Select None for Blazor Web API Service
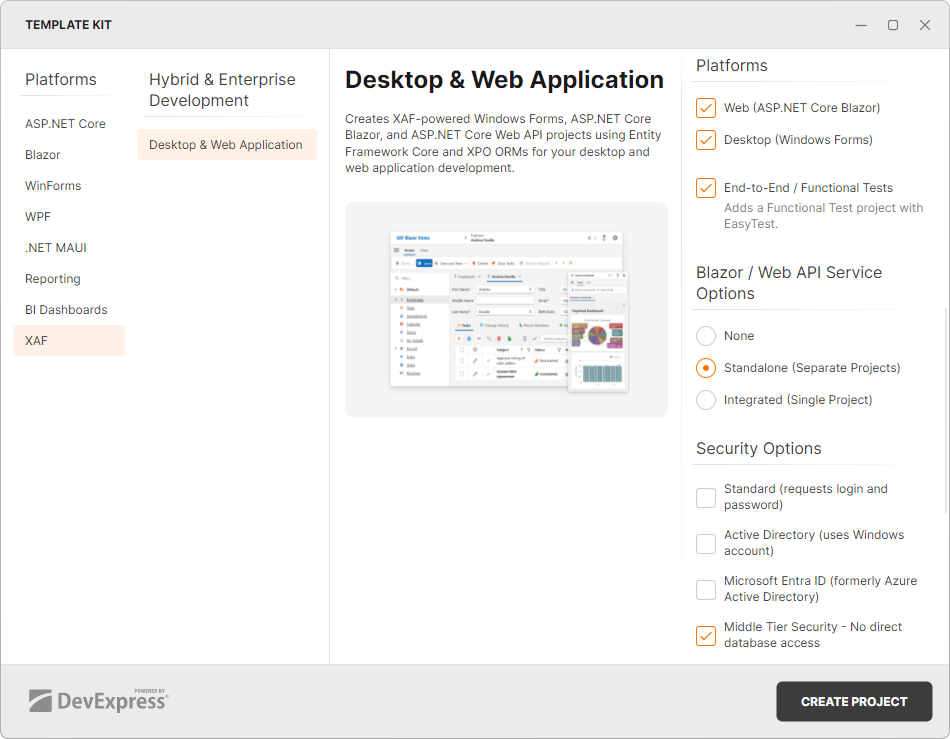 [x=705, y=336]
